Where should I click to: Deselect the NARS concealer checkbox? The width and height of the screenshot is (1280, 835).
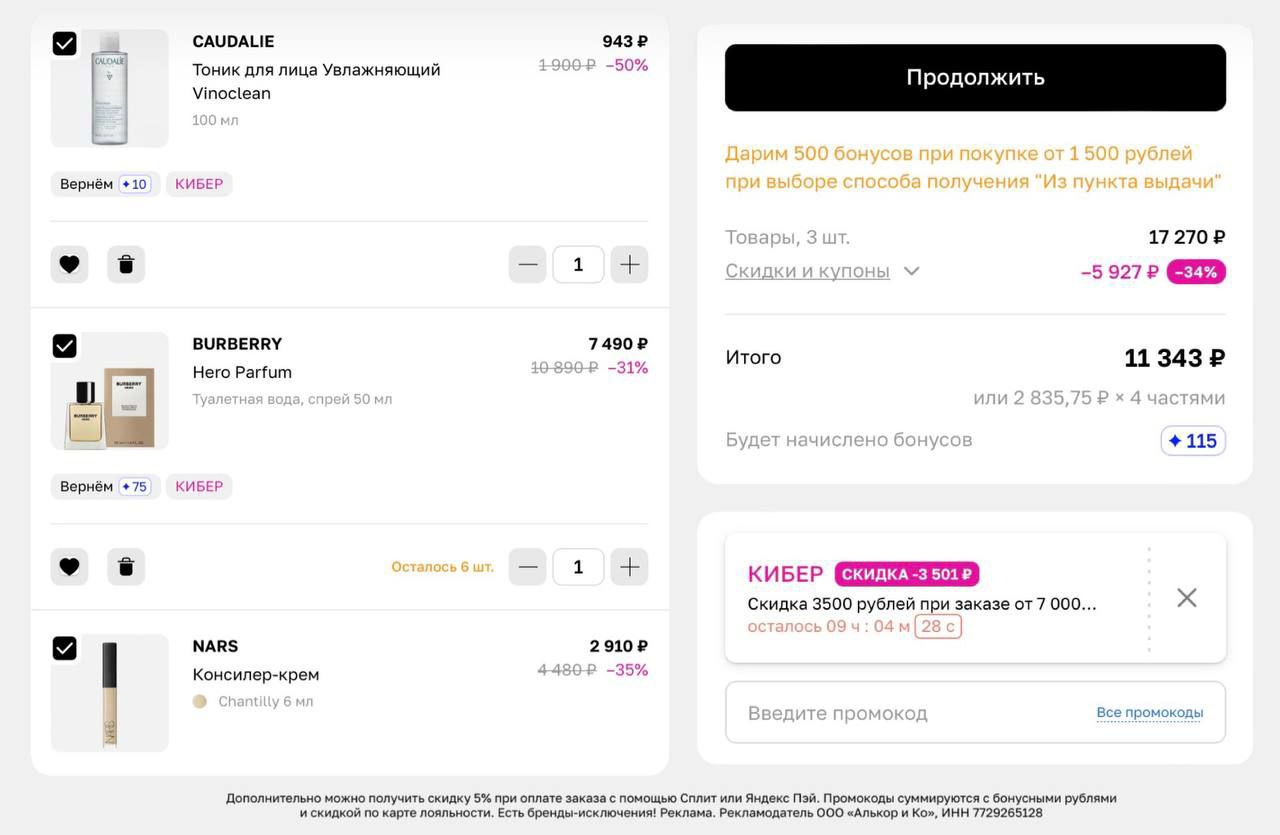pyautogui.click(x=65, y=648)
